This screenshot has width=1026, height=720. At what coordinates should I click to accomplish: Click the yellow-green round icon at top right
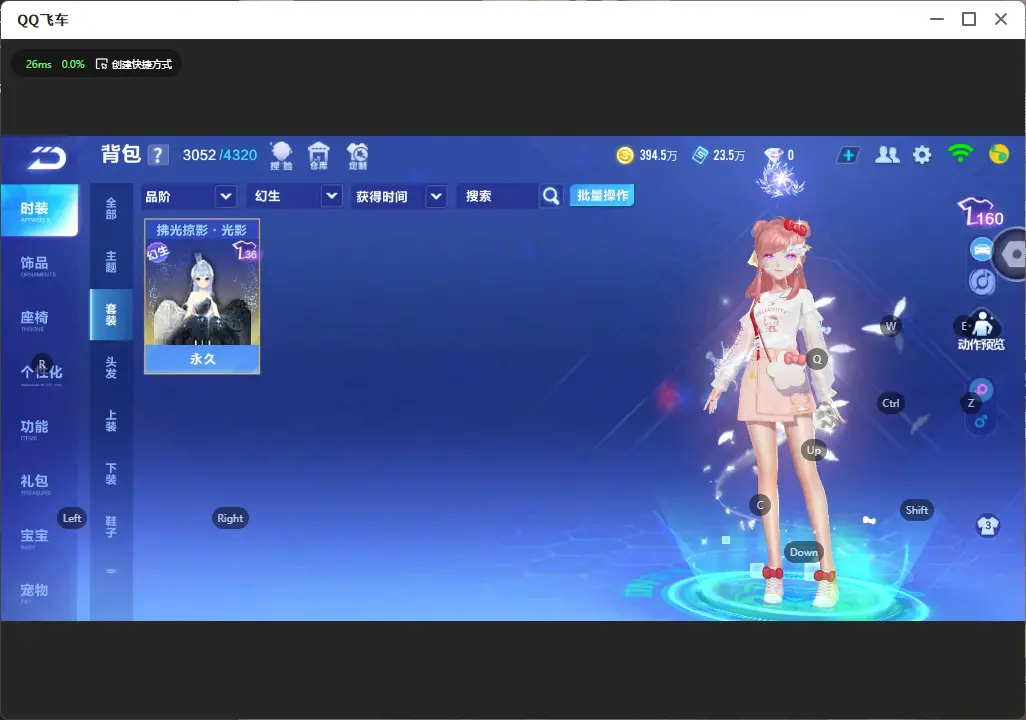click(999, 154)
